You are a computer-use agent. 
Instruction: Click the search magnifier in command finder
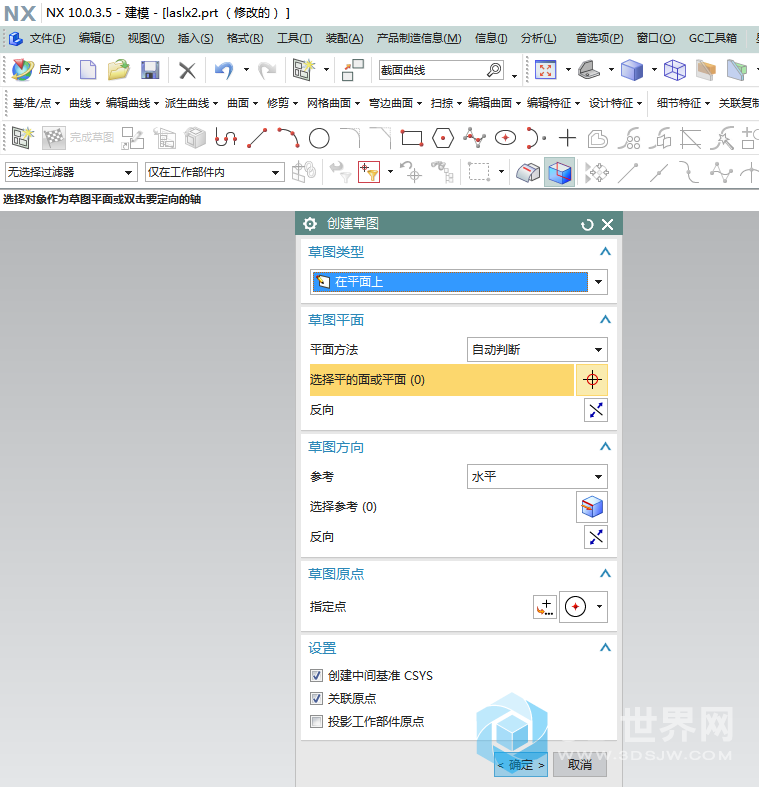pyautogui.click(x=494, y=70)
